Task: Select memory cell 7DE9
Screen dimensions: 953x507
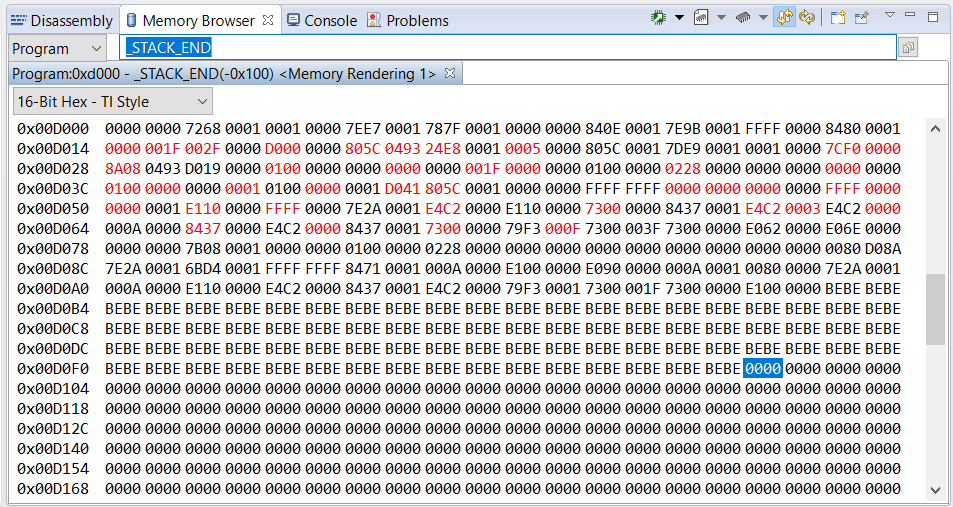Action: pos(683,149)
